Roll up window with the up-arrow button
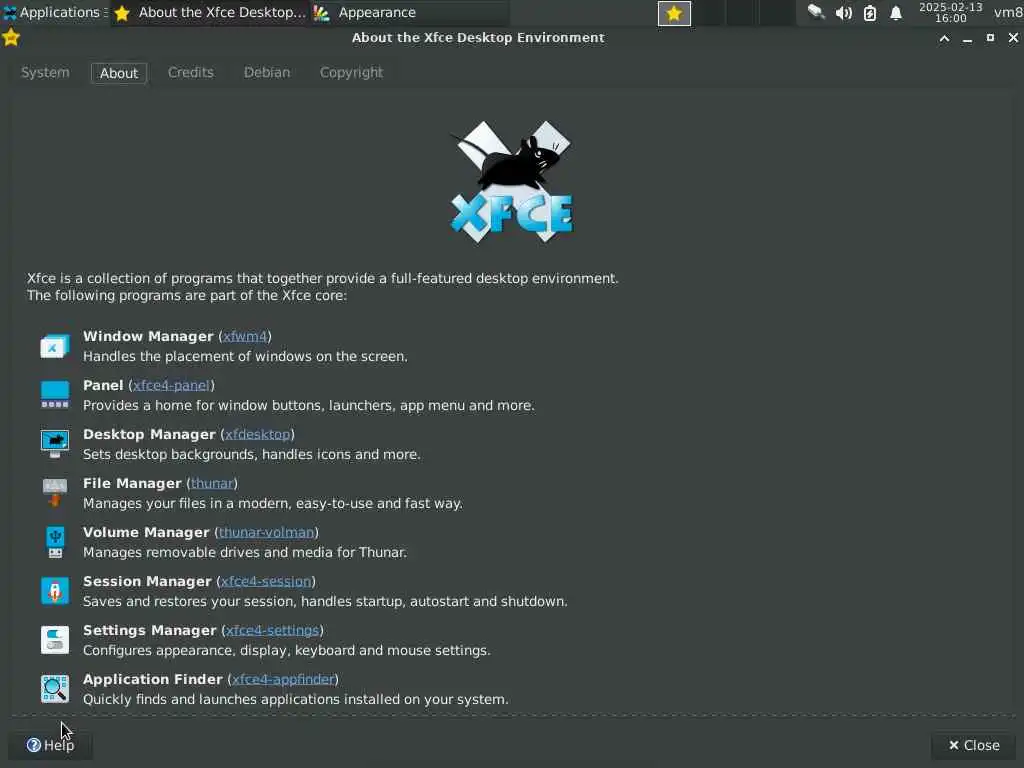Image resolution: width=1024 pixels, height=768 pixels. pyautogui.click(x=944, y=38)
